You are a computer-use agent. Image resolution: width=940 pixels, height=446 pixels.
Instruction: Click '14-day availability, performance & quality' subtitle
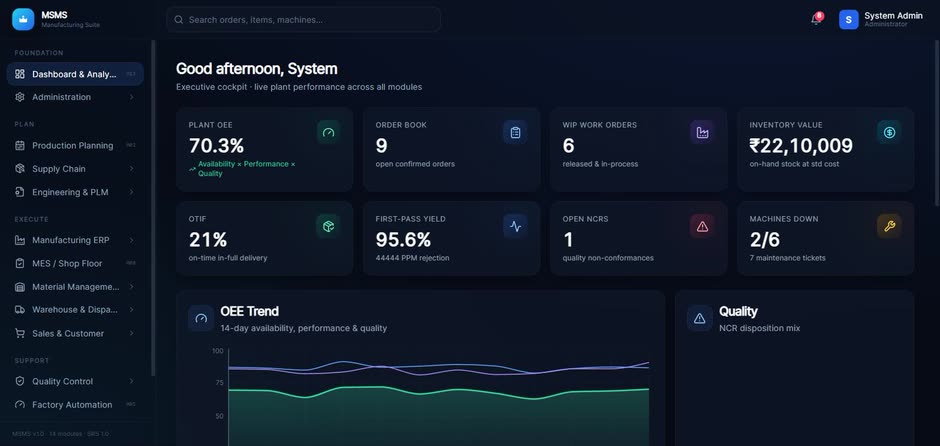pyautogui.click(x=303, y=329)
